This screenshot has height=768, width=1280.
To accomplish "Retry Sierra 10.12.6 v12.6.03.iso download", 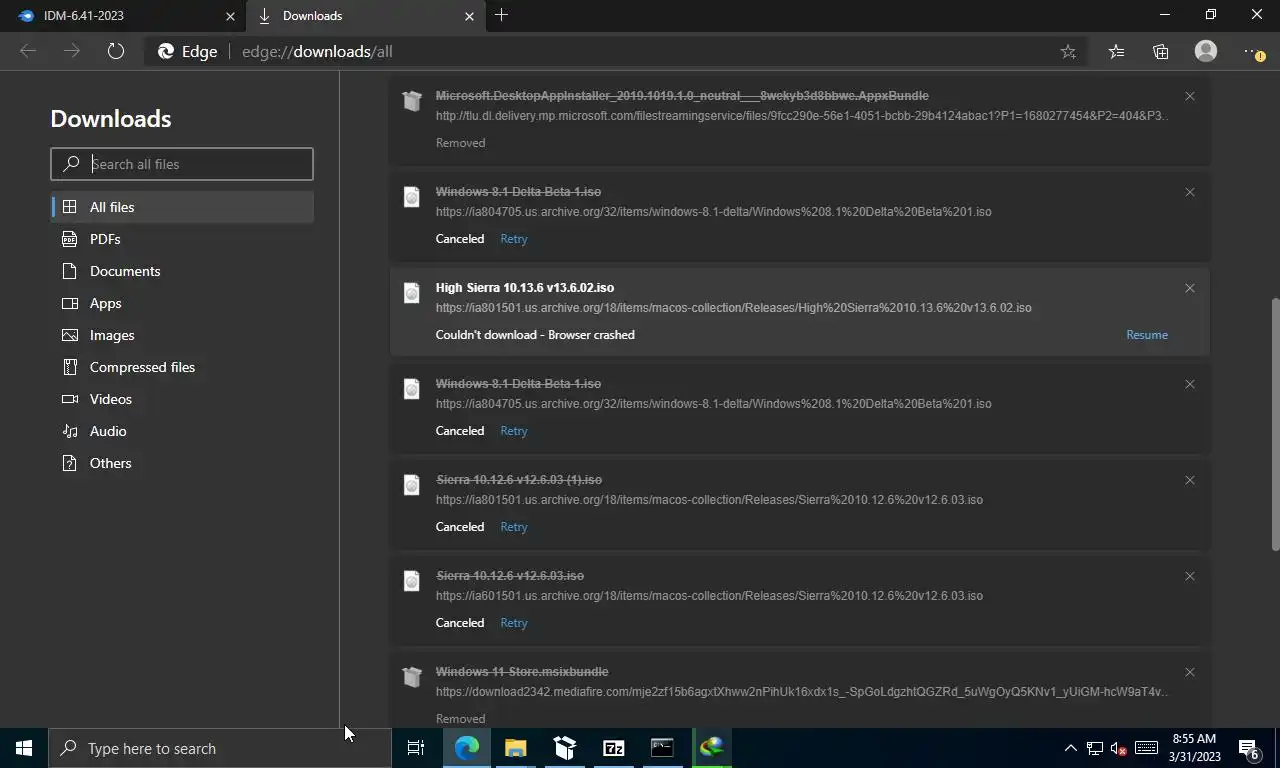I will (514, 623).
